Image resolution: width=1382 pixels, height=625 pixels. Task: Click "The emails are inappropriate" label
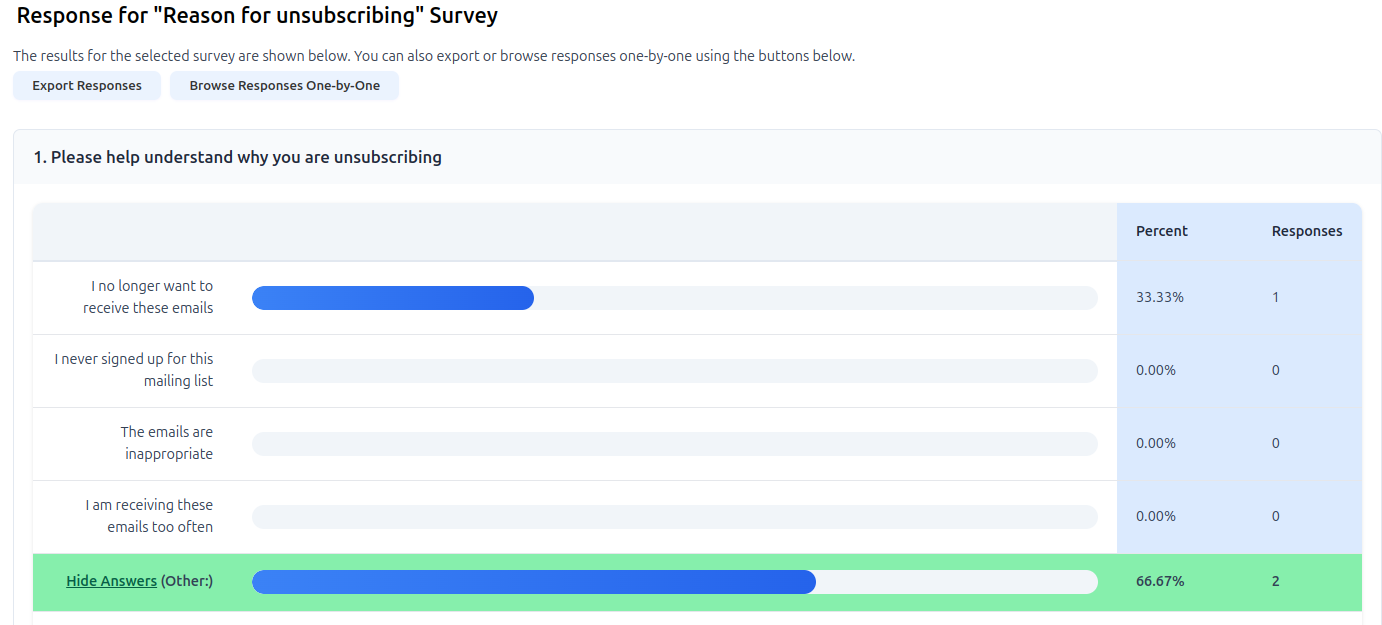pyautogui.click(x=167, y=443)
